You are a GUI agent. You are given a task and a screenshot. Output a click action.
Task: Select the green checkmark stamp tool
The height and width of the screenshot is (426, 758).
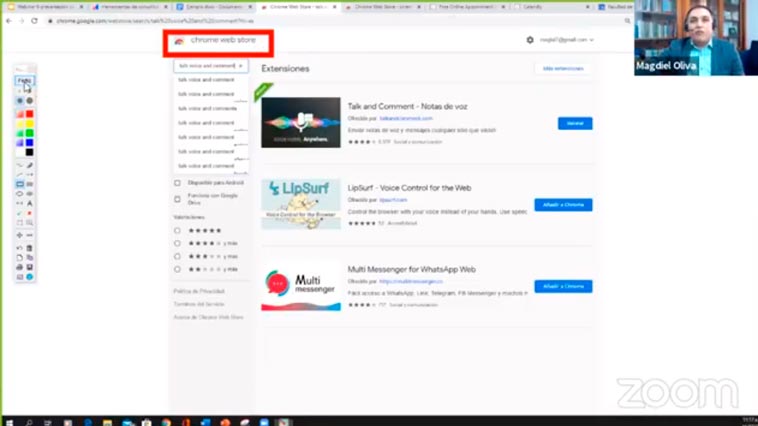click(19, 213)
